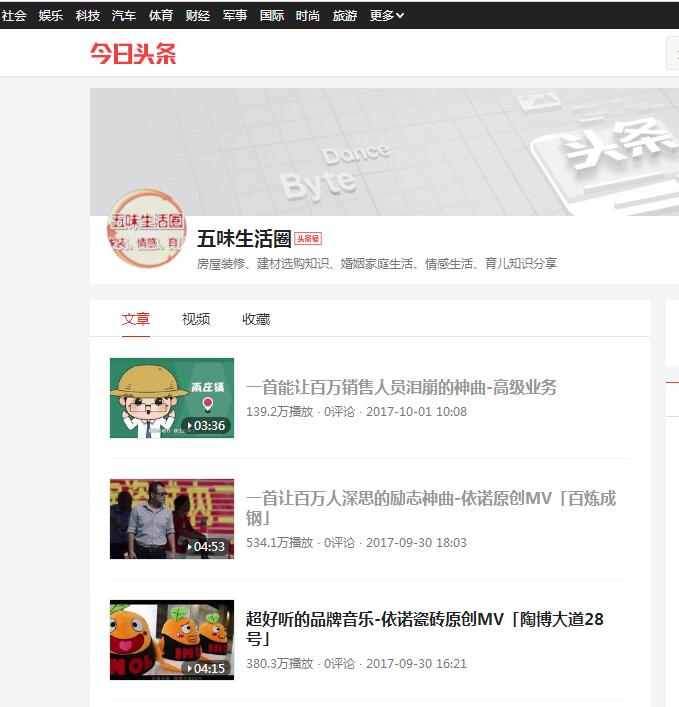The width and height of the screenshot is (679, 707).
Task: Click the 五味生活圈 profile avatar
Action: (x=146, y=230)
